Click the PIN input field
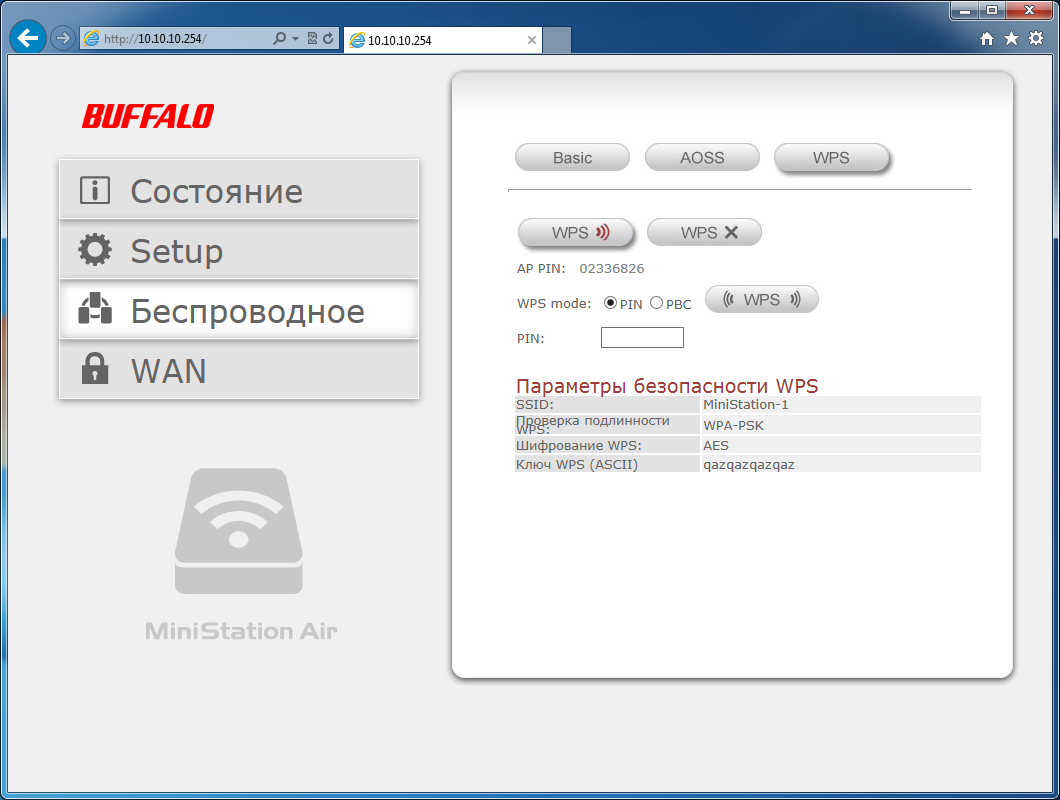Viewport: 1060px width, 800px height. tap(642, 337)
